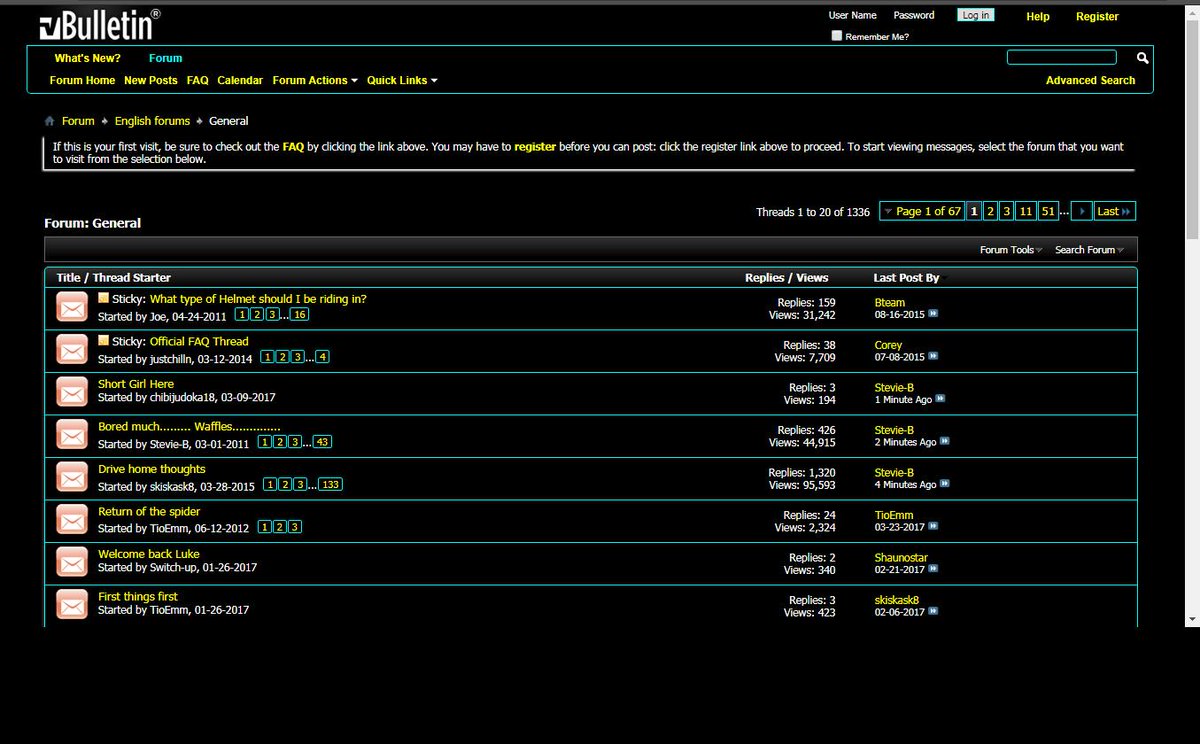Click the search text box

click(1061, 57)
